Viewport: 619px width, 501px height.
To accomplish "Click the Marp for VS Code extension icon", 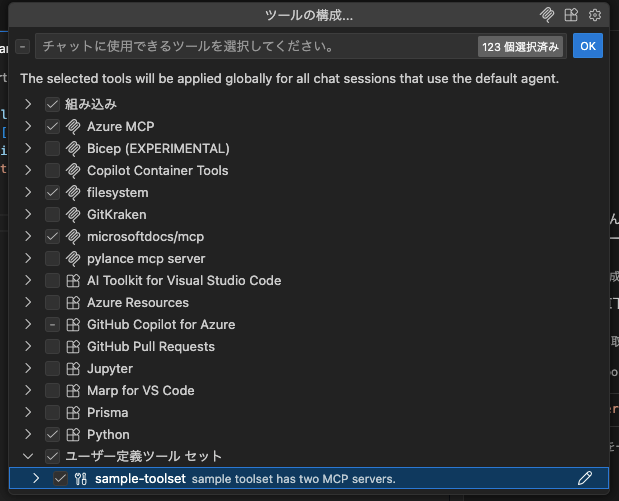I will coord(73,391).
